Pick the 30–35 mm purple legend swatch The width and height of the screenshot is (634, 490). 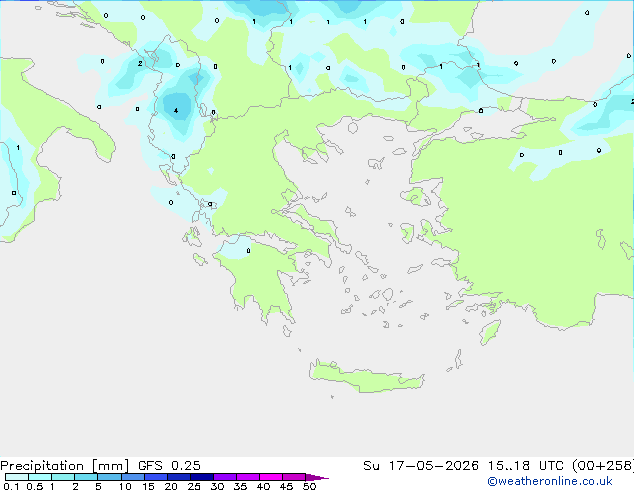point(225,477)
